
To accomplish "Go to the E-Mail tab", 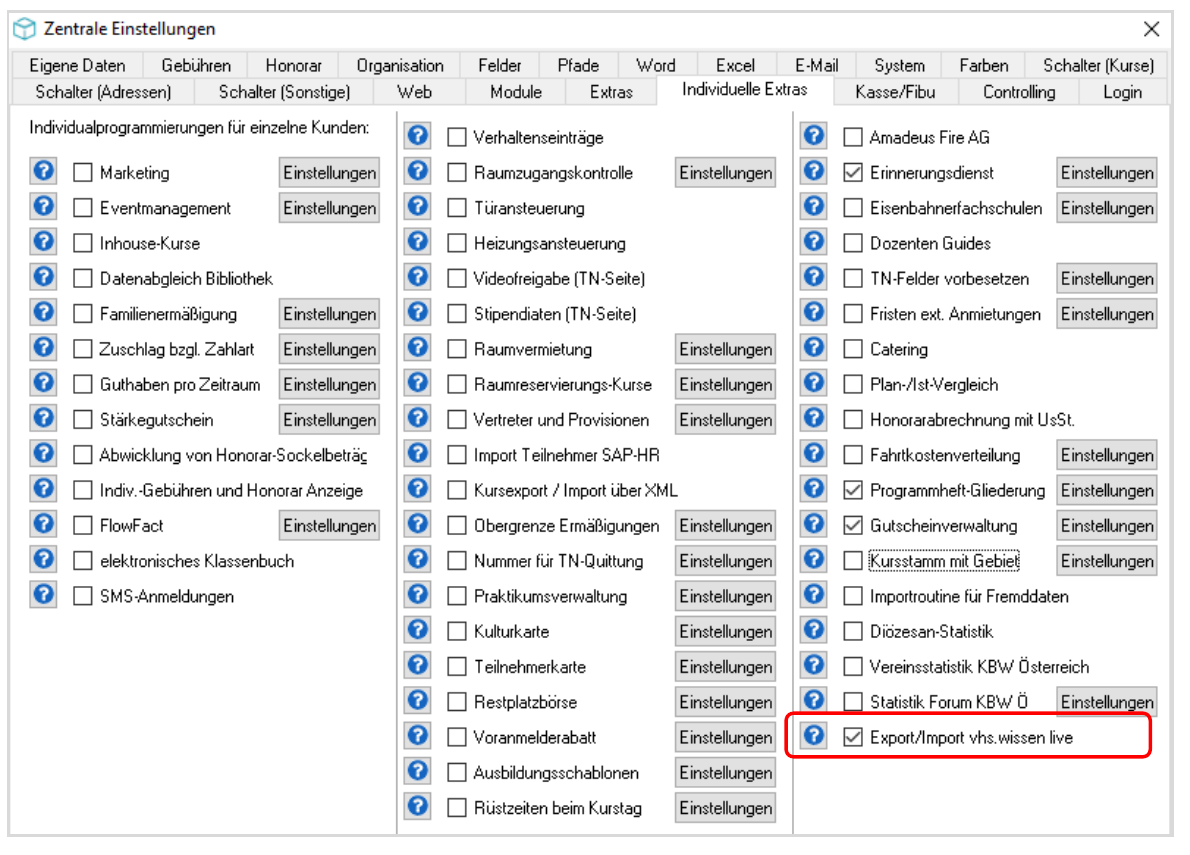I will tap(817, 65).
